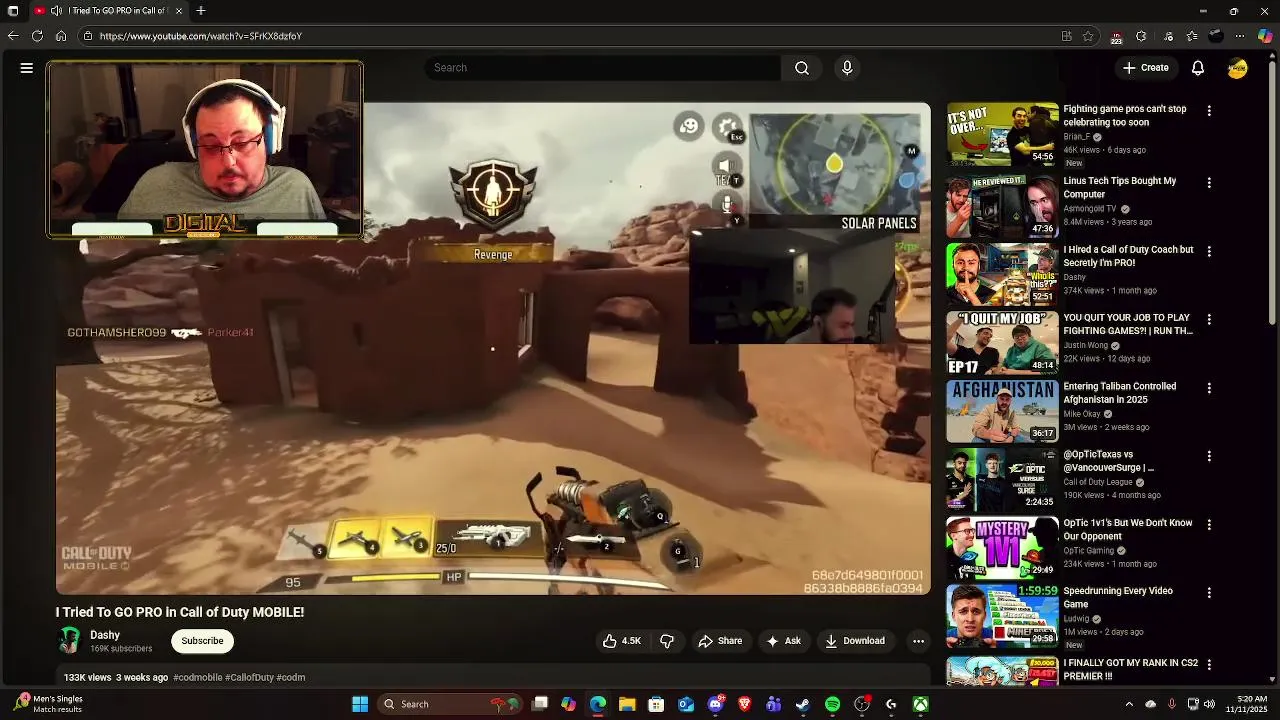Click the browser address bar URL
Image resolution: width=1280 pixels, height=720 pixels.
(x=200, y=36)
